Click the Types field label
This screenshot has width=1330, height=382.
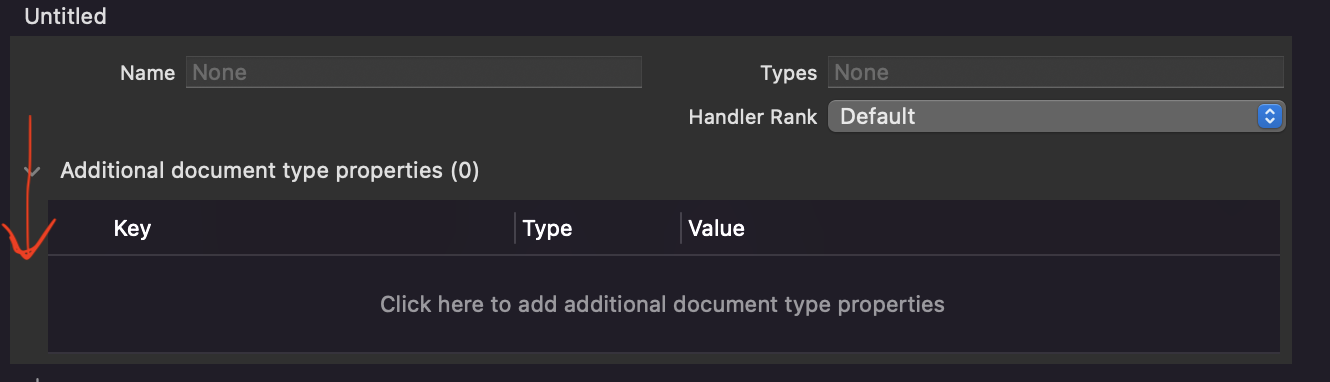[x=788, y=73]
